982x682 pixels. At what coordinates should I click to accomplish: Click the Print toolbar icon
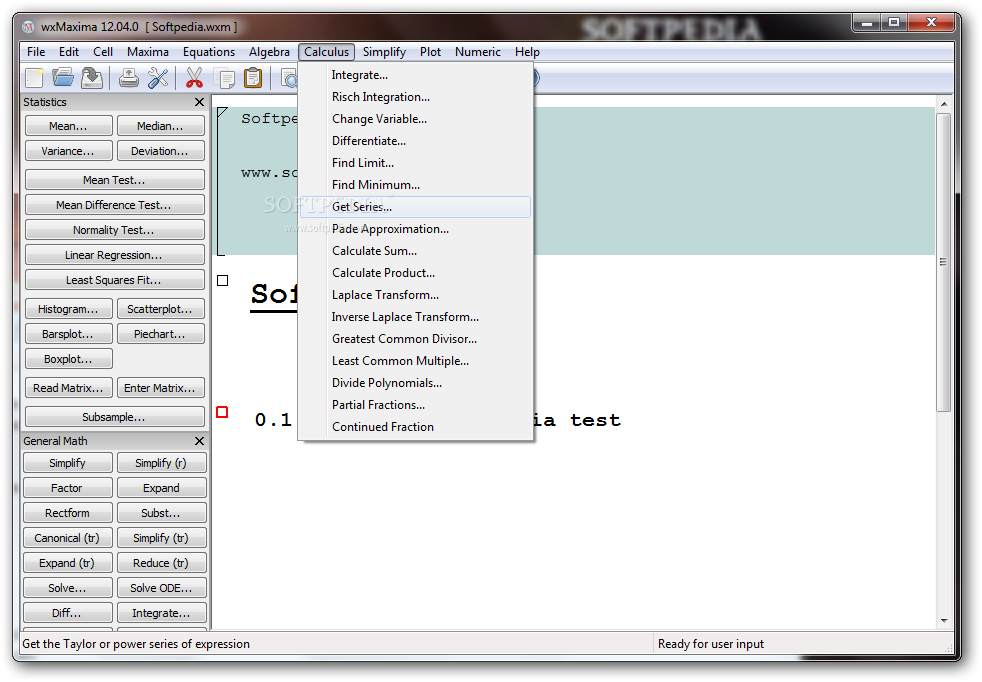[128, 78]
